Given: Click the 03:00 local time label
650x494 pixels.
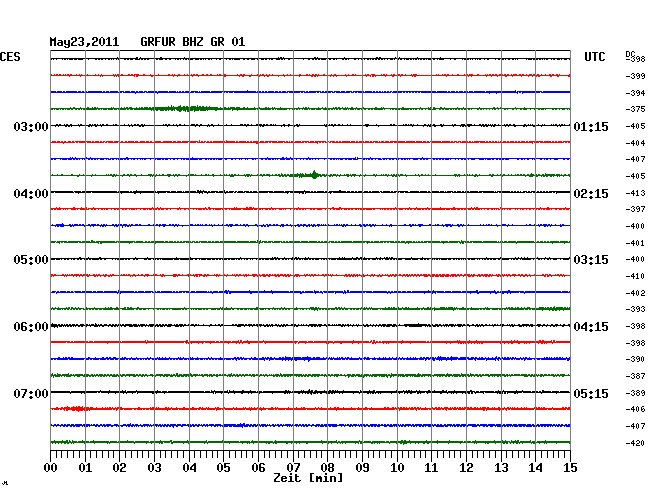Looking at the screenshot, I should coord(31,126).
